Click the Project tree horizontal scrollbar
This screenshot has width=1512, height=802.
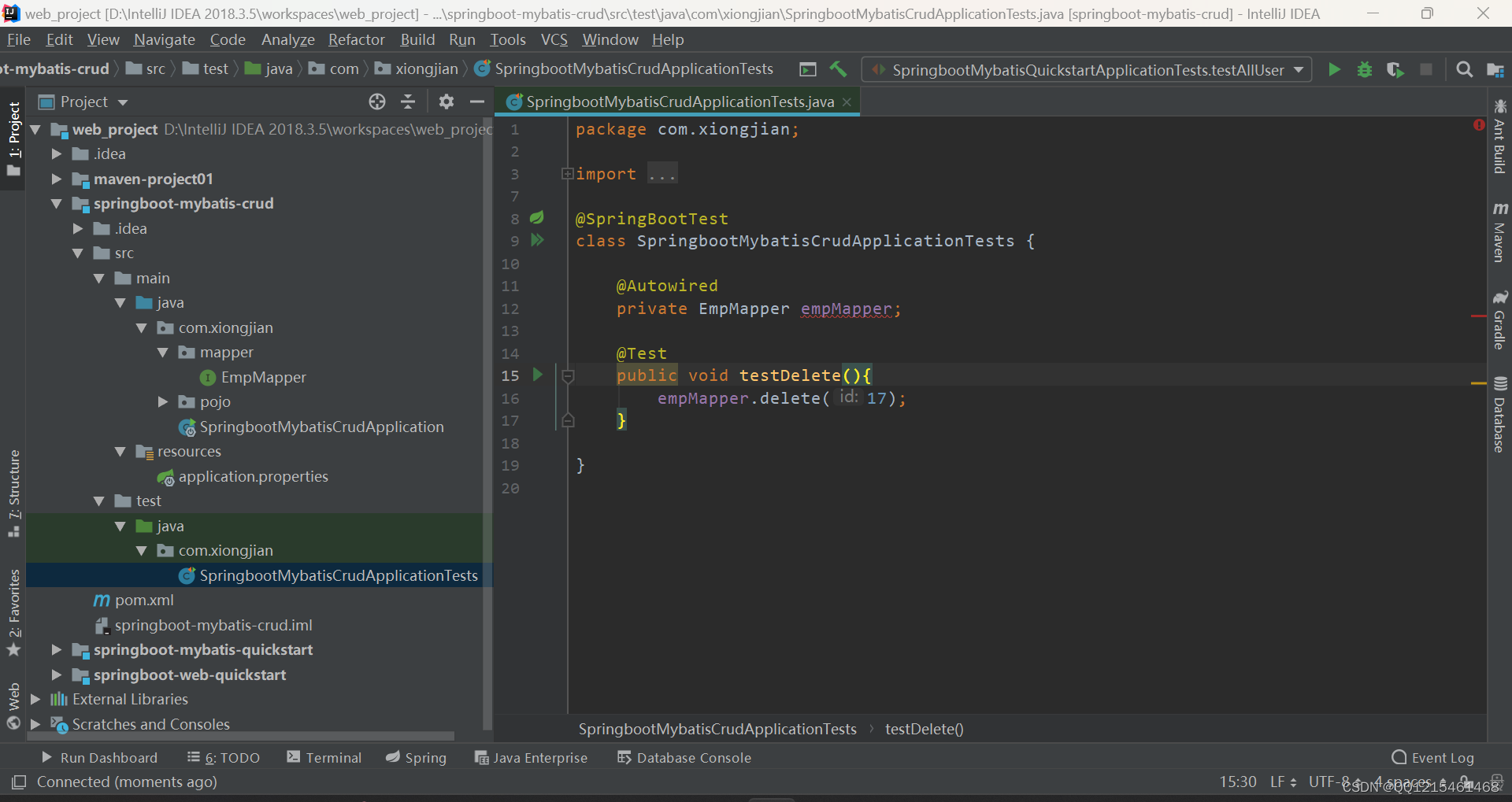241,737
